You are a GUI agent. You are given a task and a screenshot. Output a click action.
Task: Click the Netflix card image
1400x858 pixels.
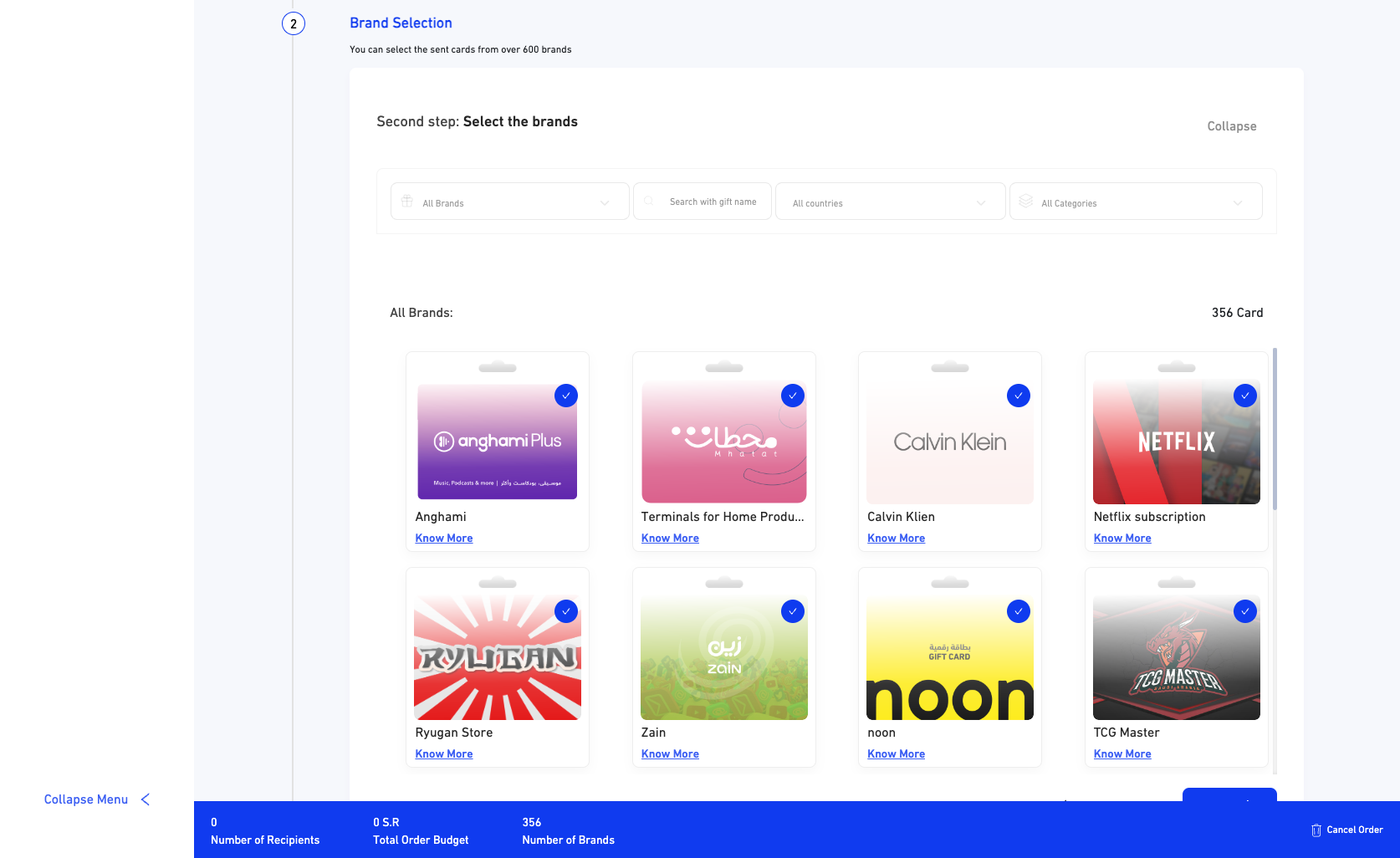(1177, 442)
